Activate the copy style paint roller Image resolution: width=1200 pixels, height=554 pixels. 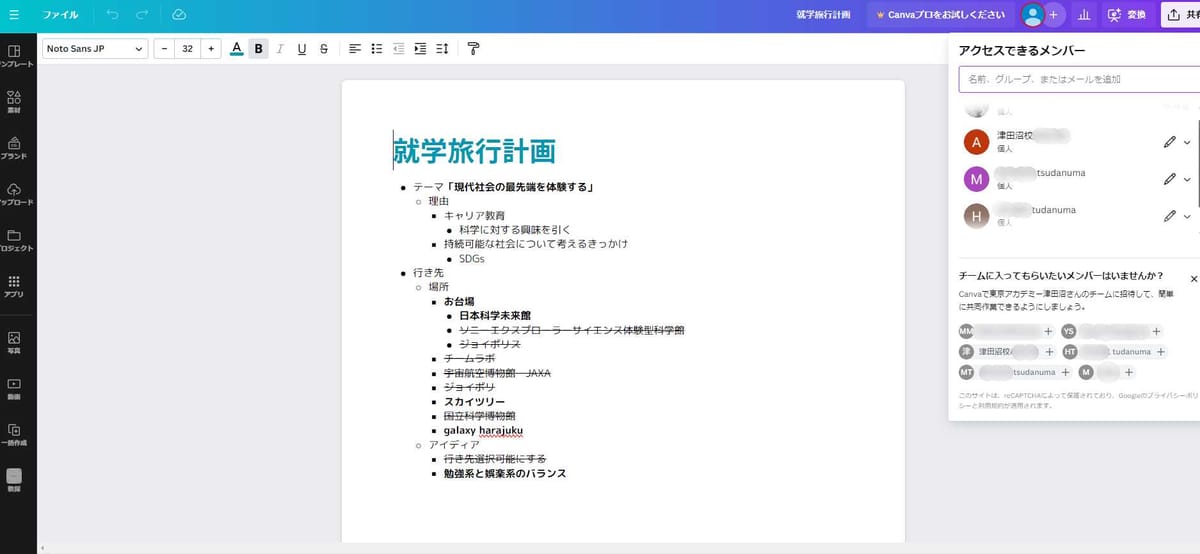[x=474, y=48]
